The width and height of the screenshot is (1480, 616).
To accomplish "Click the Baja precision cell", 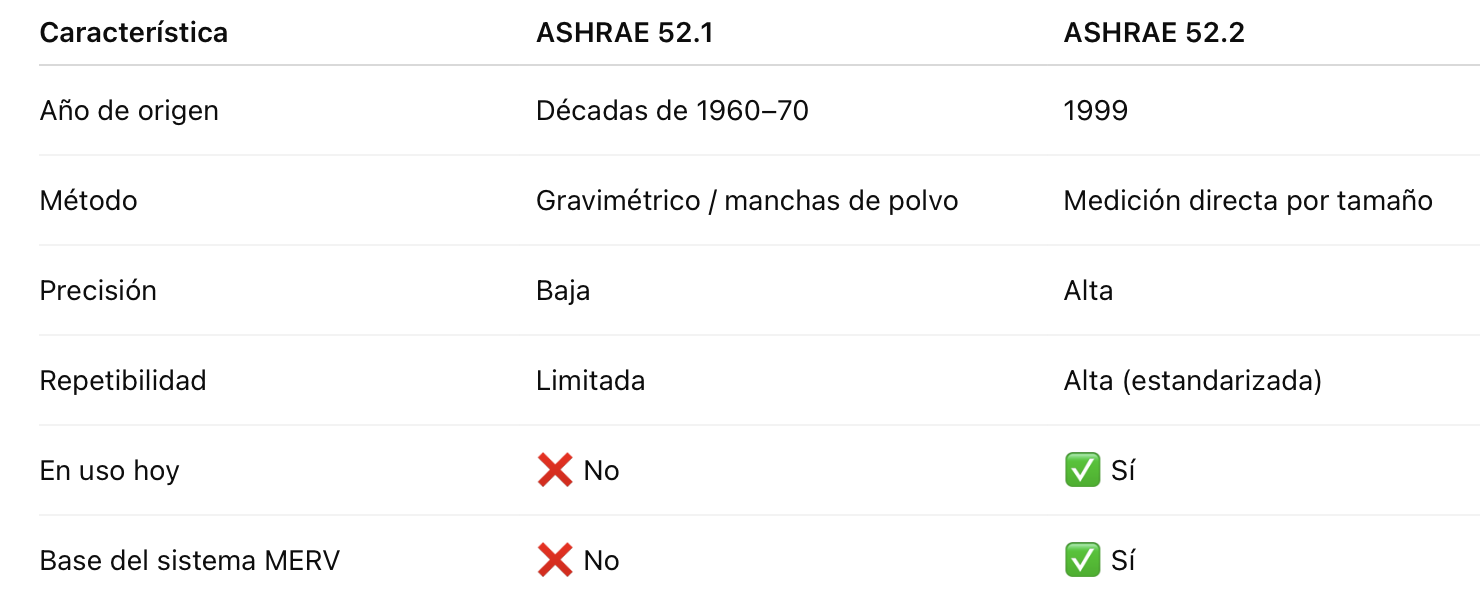I will tap(563, 290).
